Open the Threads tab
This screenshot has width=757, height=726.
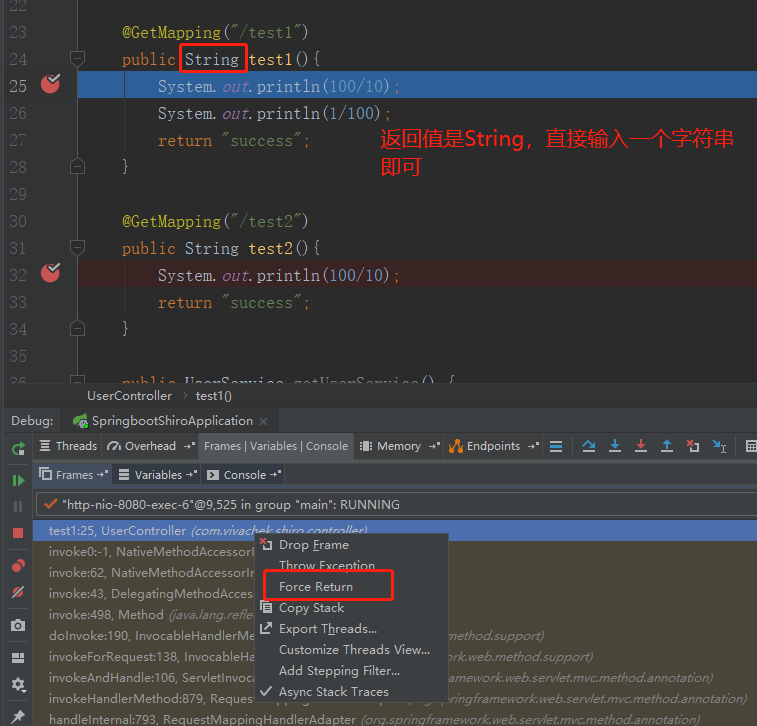click(x=68, y=446)
